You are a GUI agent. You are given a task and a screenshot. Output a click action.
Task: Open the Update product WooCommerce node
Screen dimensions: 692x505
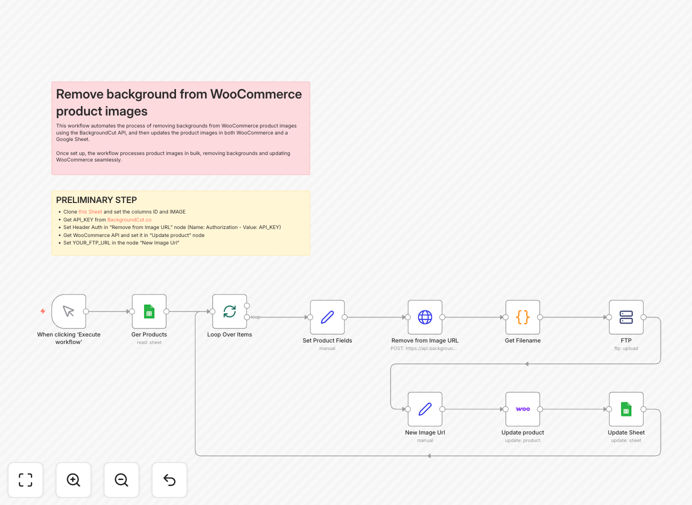click(x=523, y=409)
